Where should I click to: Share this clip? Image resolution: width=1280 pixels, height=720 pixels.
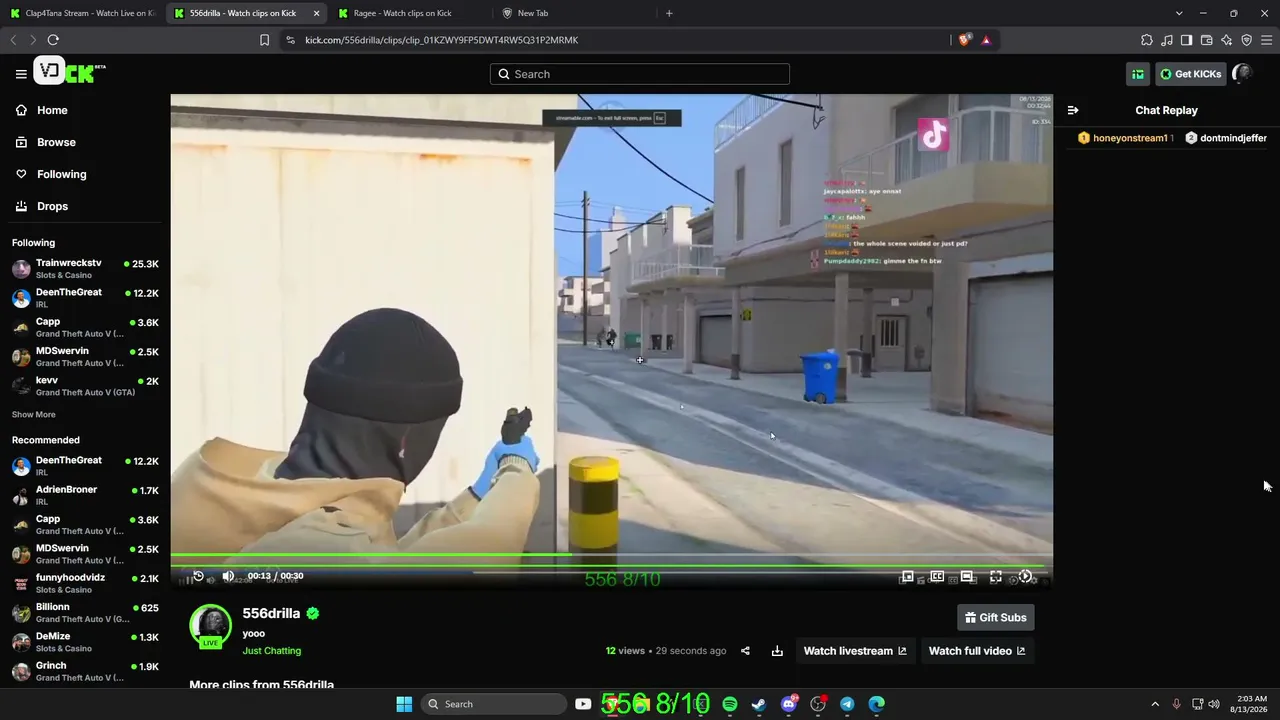tap(745, 651)
